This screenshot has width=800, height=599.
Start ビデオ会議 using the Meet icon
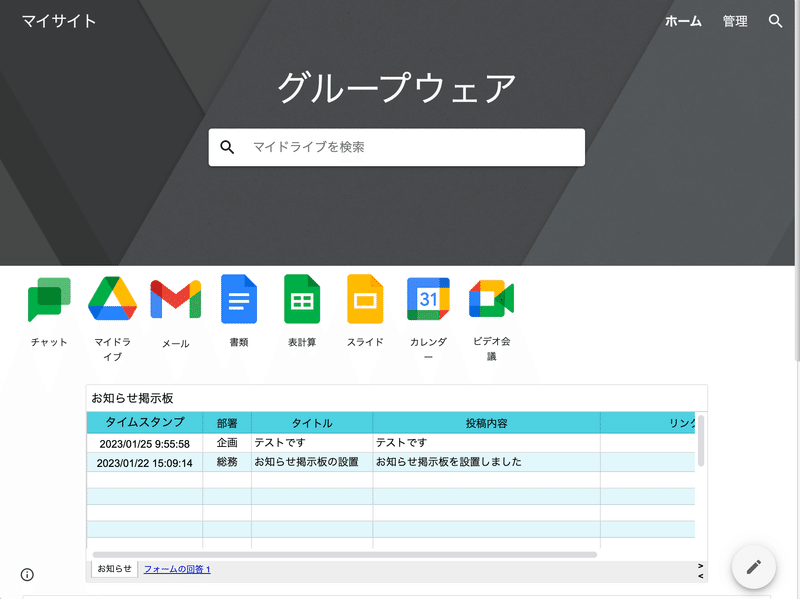490,299
